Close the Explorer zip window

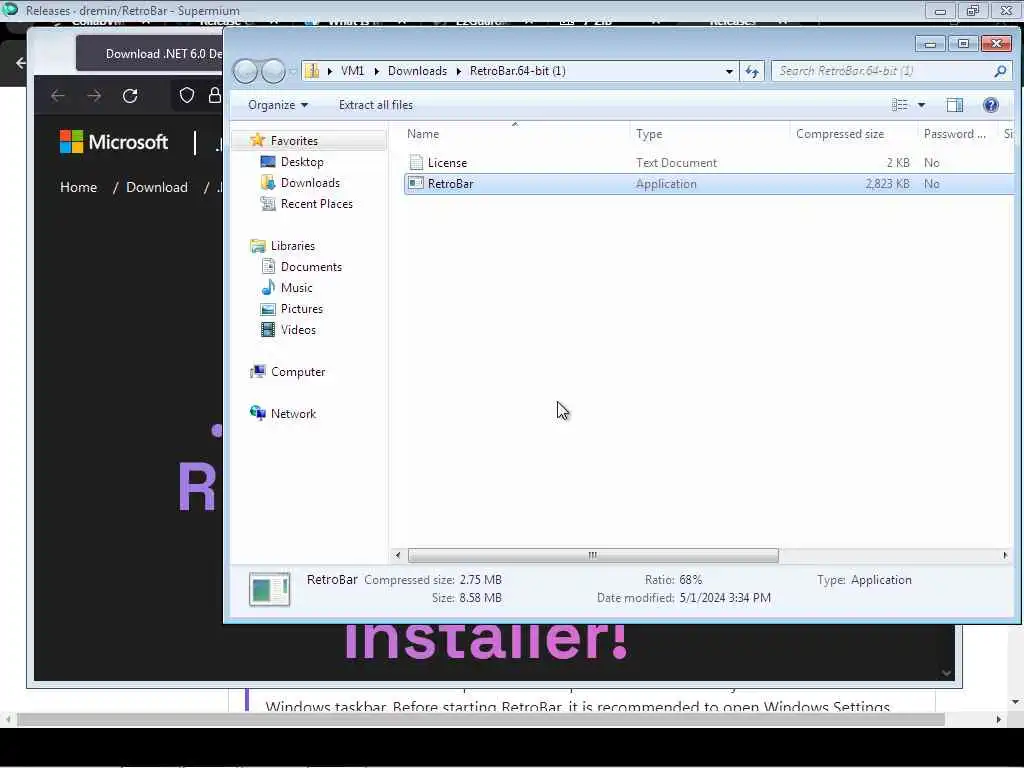997,44
